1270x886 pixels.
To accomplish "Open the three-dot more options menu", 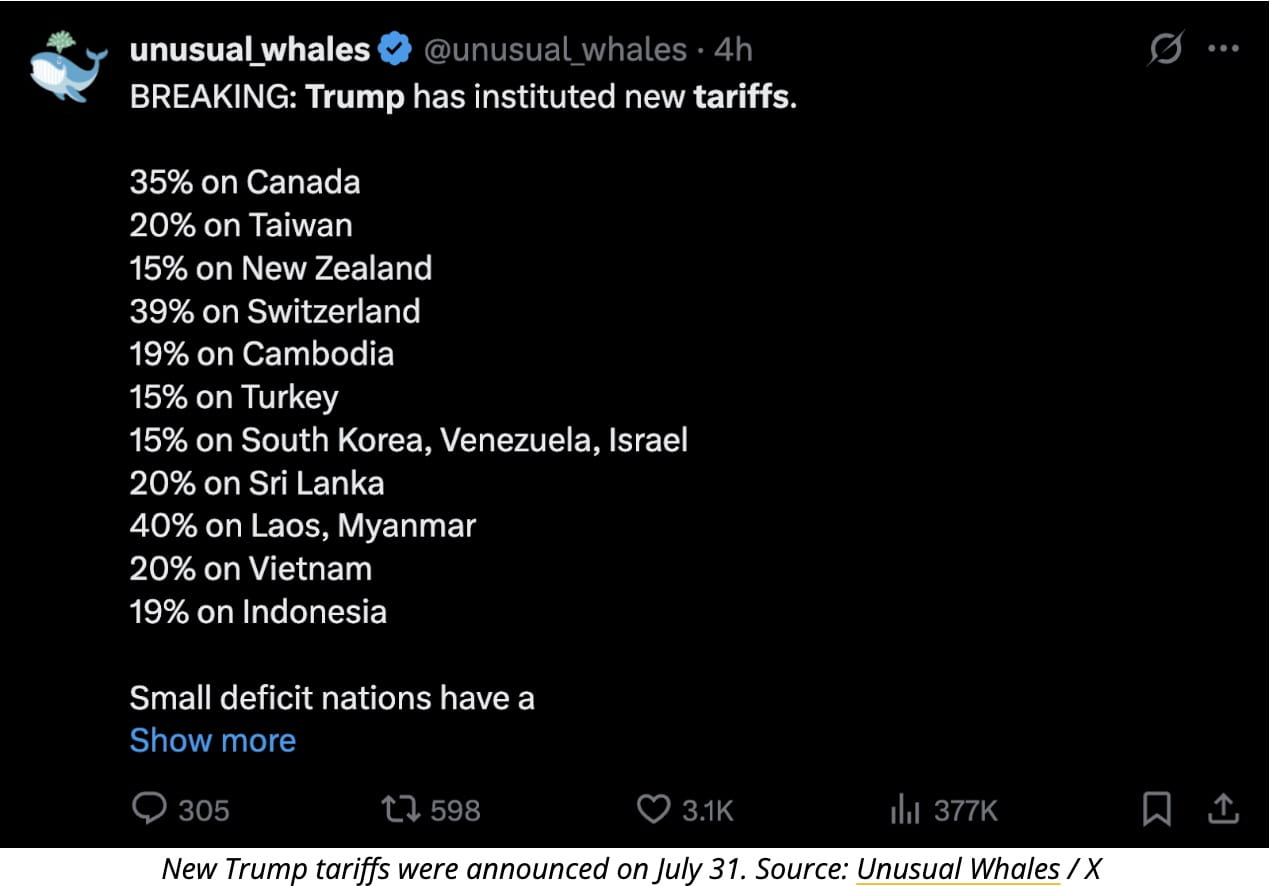I will tap(1224, 48).
